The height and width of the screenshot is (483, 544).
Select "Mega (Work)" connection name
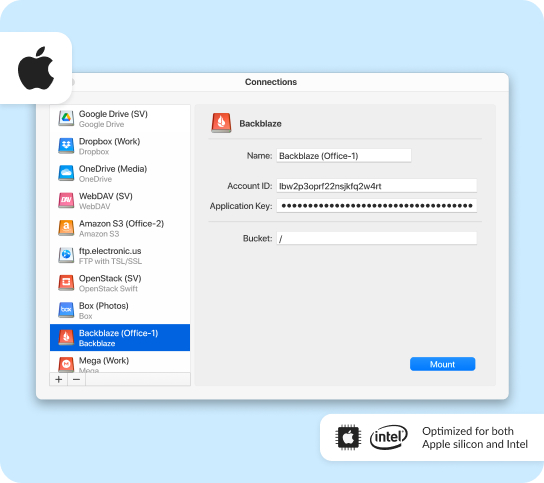104,361
